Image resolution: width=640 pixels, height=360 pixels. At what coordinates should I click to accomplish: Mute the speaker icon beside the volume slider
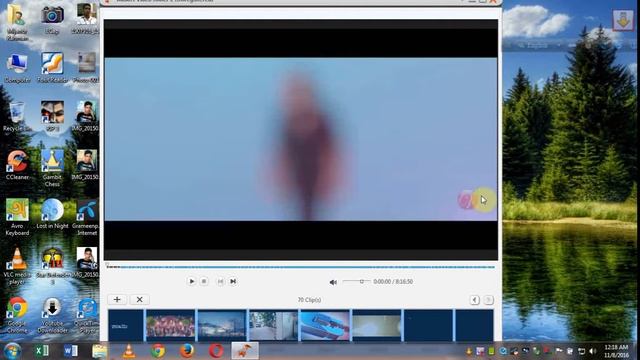point(333,282)
